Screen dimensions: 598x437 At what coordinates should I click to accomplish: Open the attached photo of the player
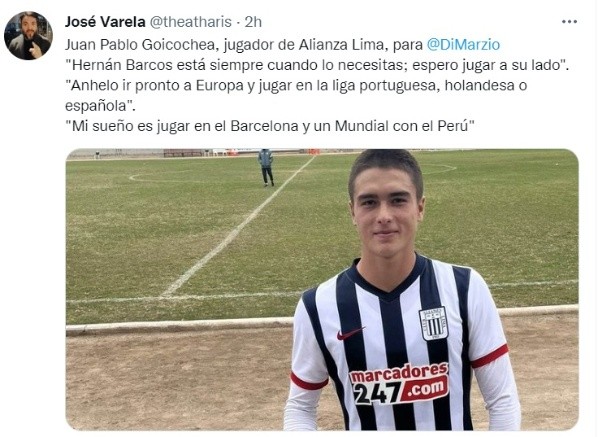(x=322, y=289)
